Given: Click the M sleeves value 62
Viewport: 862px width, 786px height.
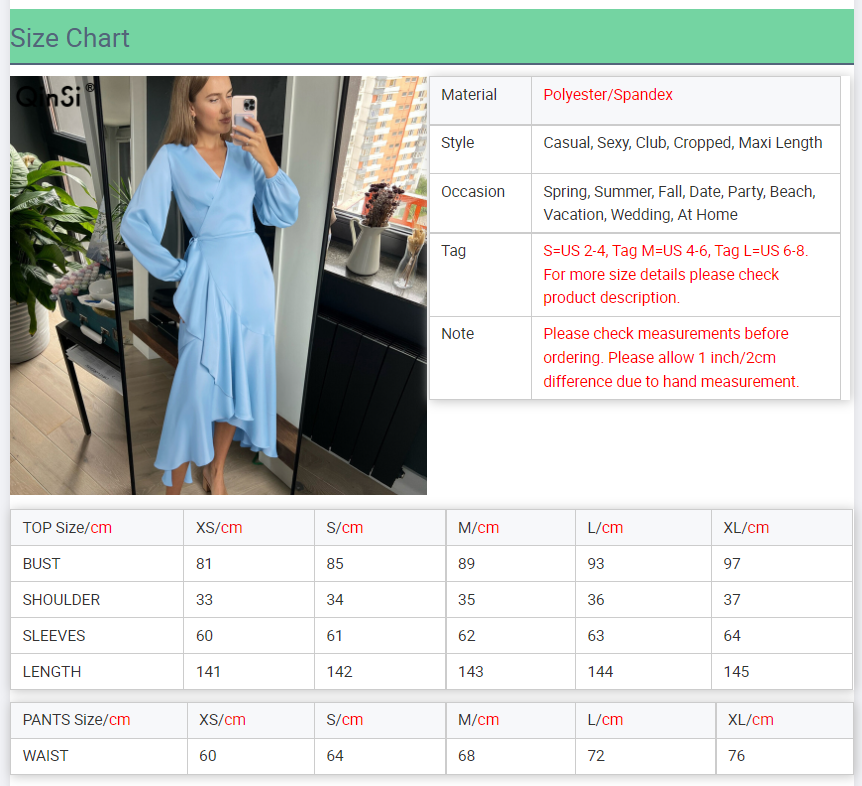Looking at the screenshot, I should point(467,636).
